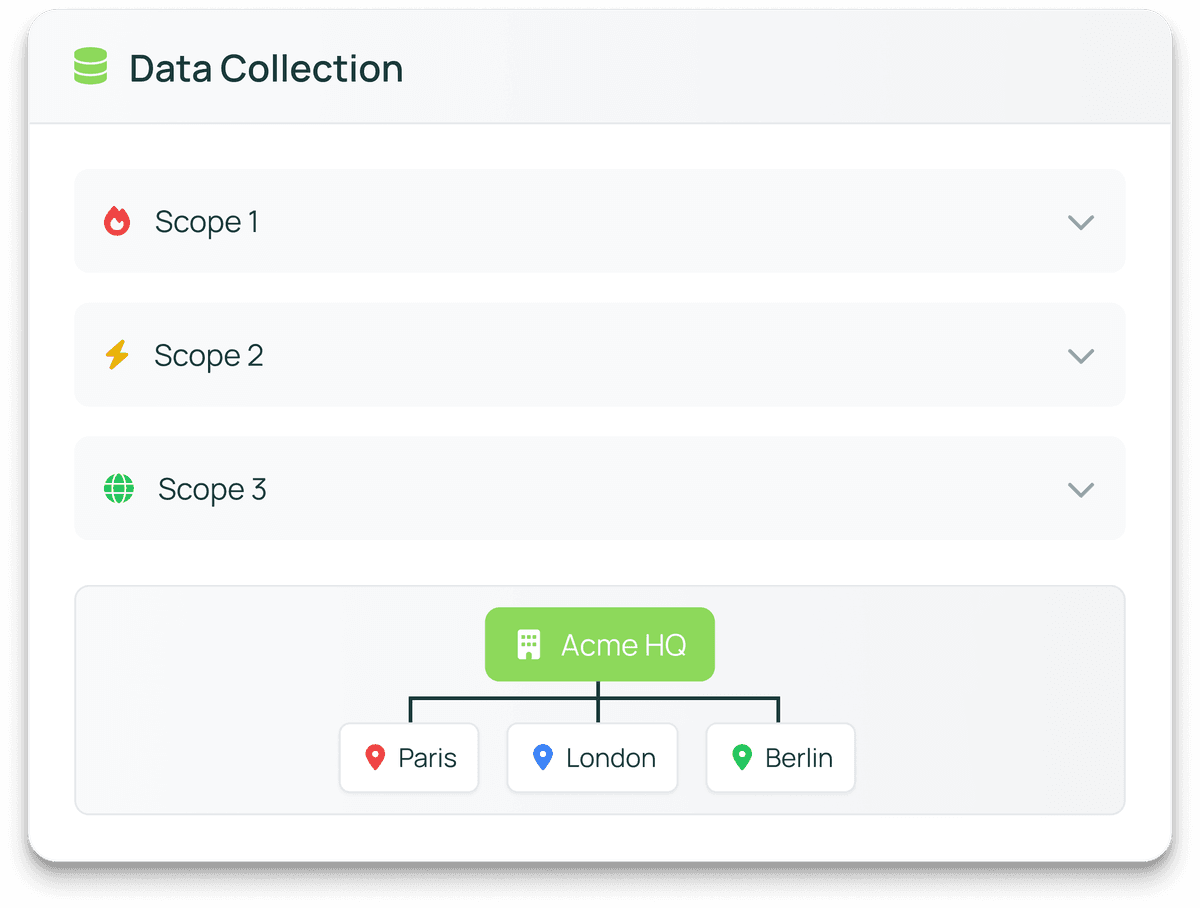Expand Scope 1 using its chevron arrow

point(1081,222)
